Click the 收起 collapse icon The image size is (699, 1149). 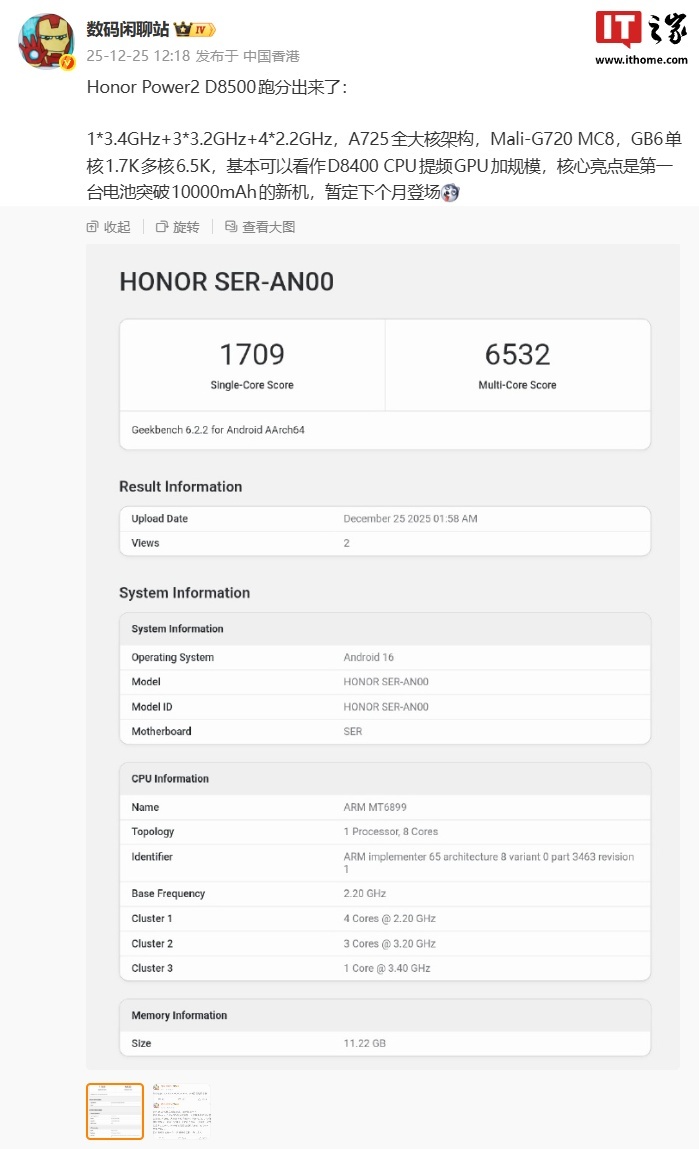(93, 227)
